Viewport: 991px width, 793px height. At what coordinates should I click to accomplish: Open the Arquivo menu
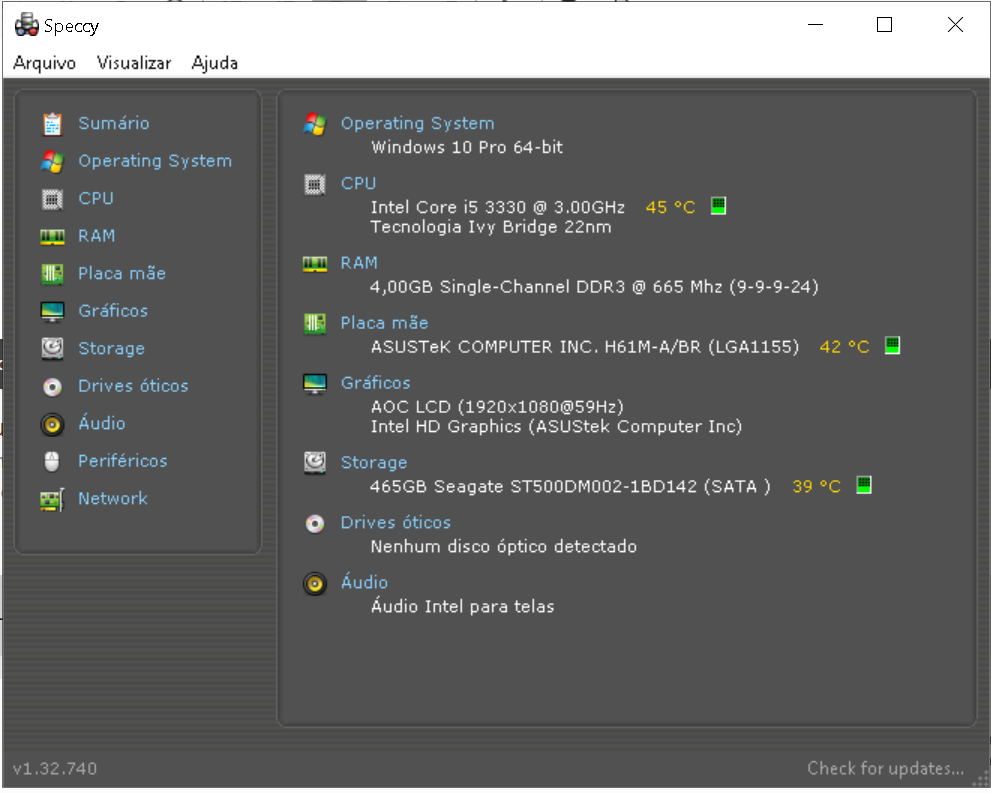[x=44, y=63]
